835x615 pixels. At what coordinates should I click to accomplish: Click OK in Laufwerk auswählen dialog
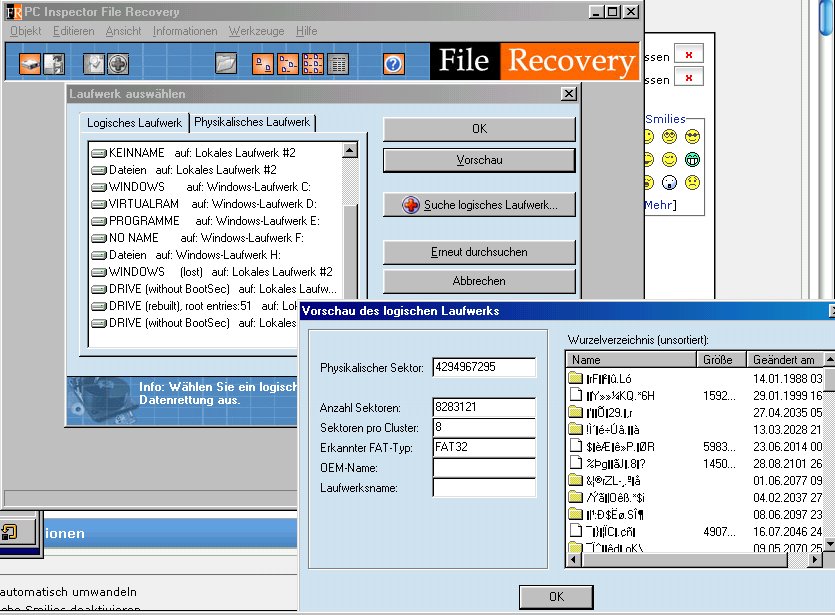pos(479,129)
